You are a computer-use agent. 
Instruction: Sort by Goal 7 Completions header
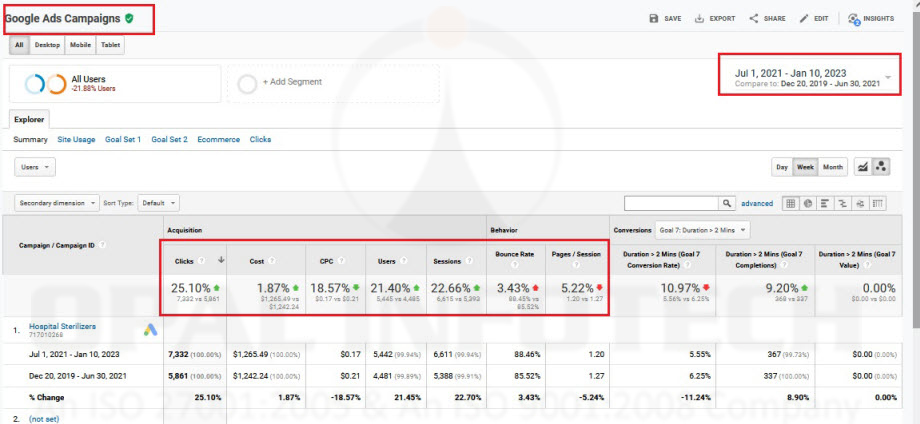click(764, 259)
